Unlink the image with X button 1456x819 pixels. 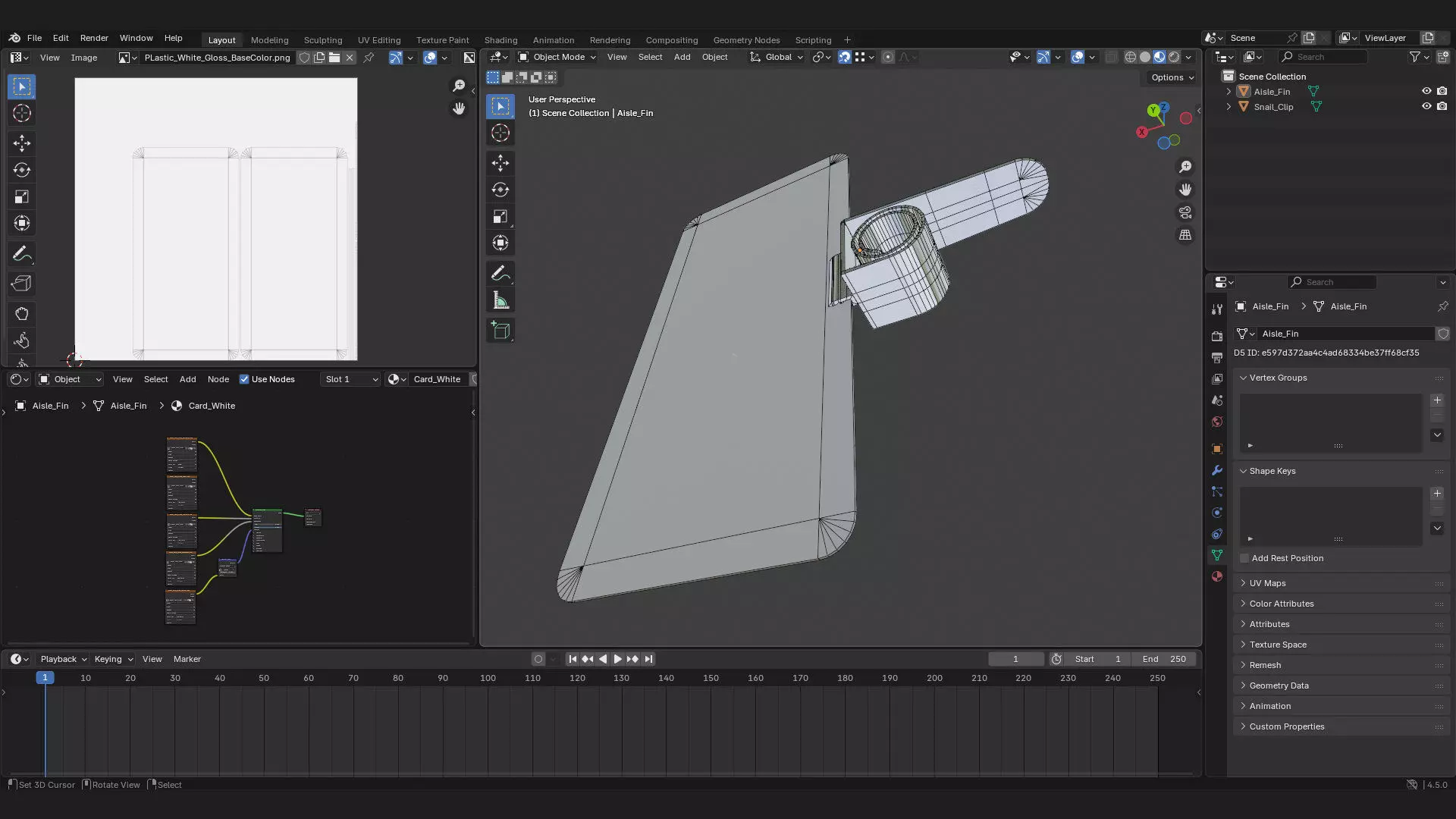click(x=350, y=58)
